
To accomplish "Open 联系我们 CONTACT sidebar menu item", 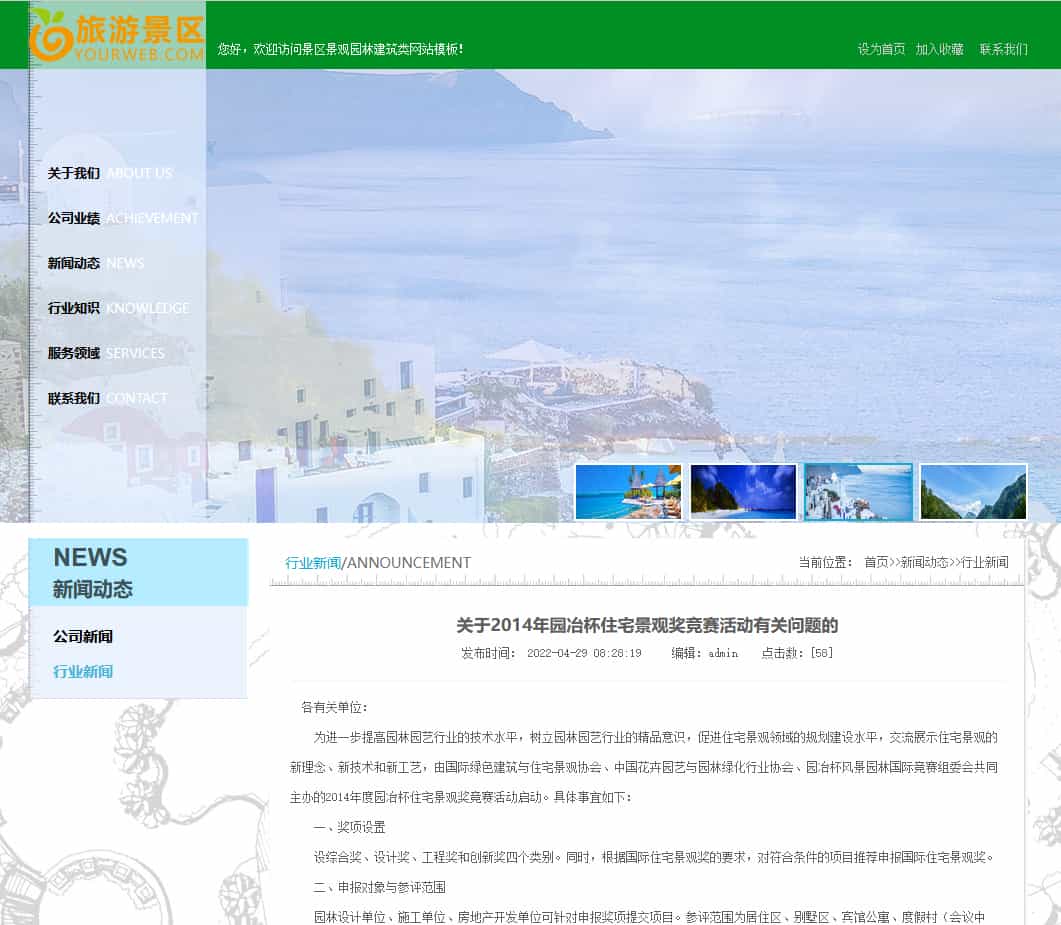I will (x=107, y=398).
